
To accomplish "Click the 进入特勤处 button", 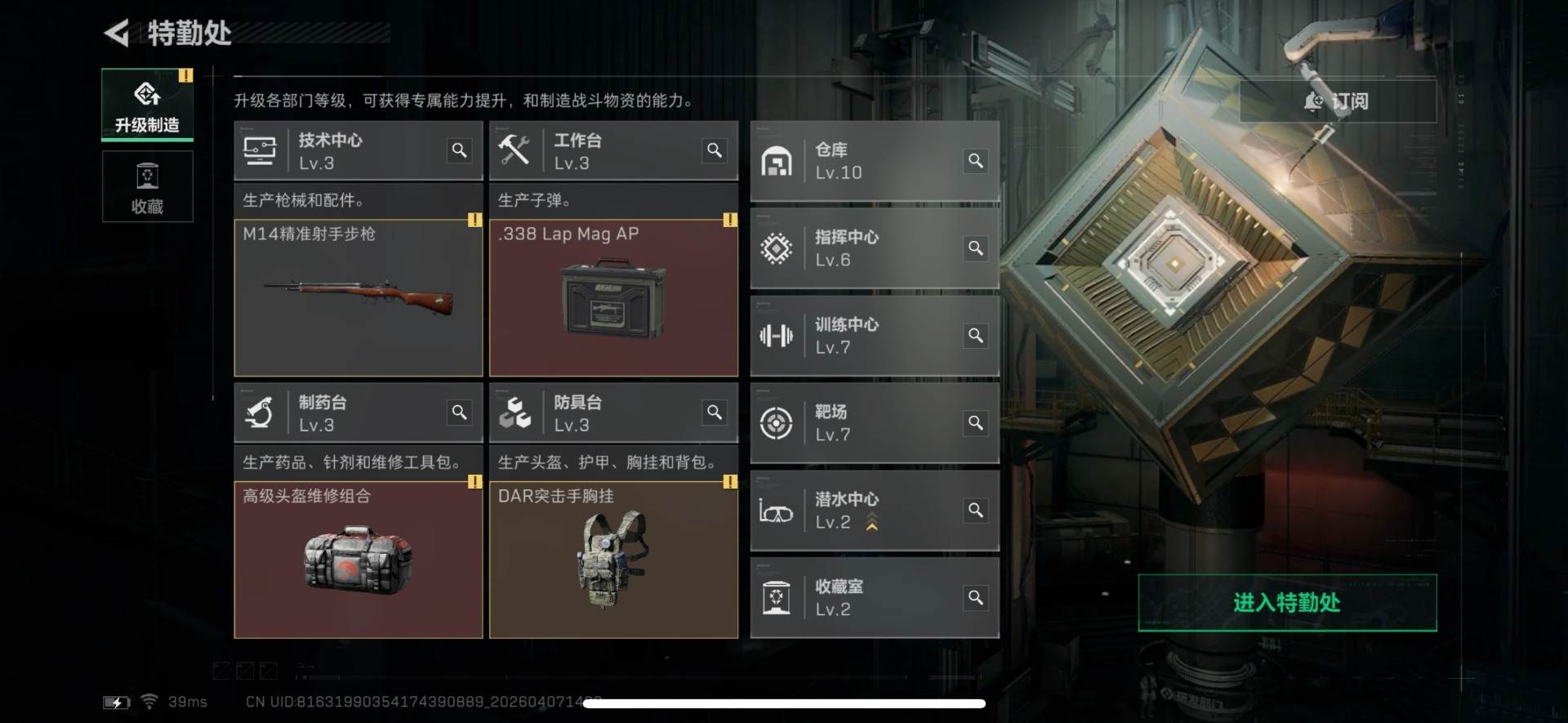I will 1287,603.
